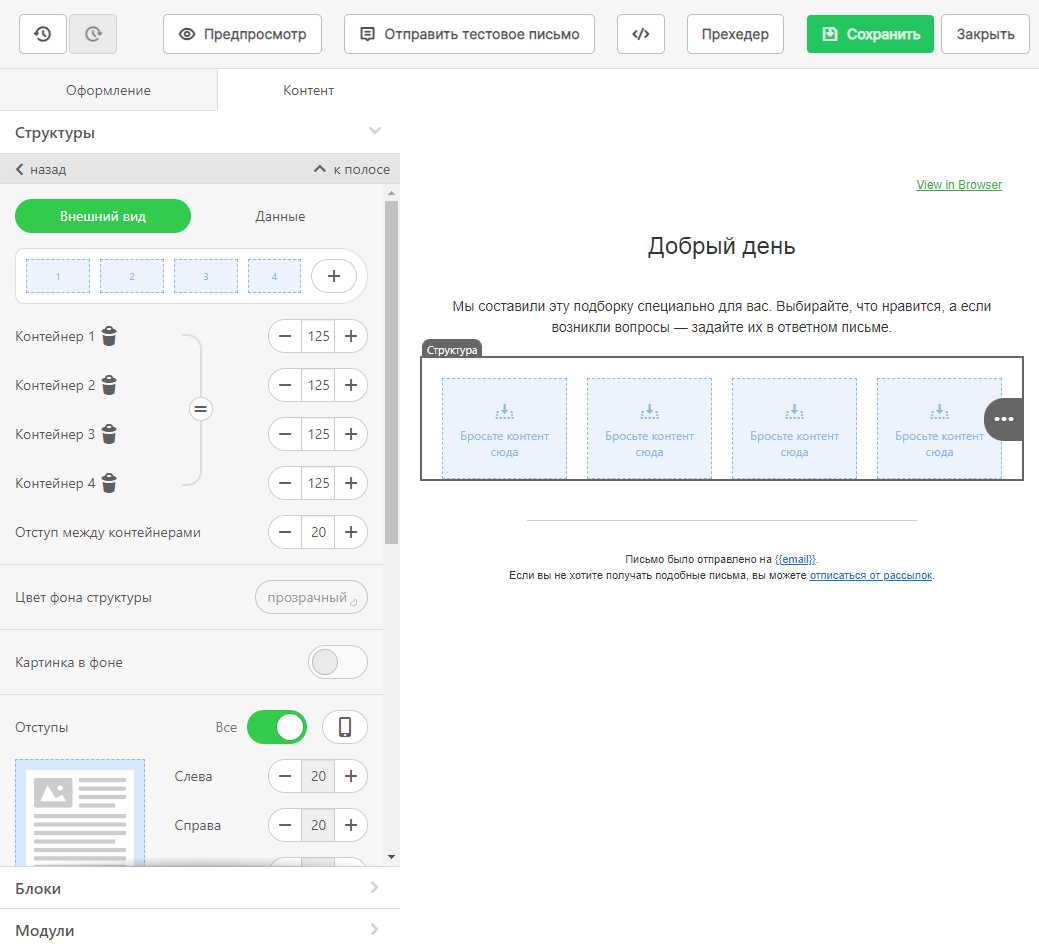This screenshot has width=1039, height=951.
Task: Click the equal-width containers icon
Action: click(x=201, y=409)
